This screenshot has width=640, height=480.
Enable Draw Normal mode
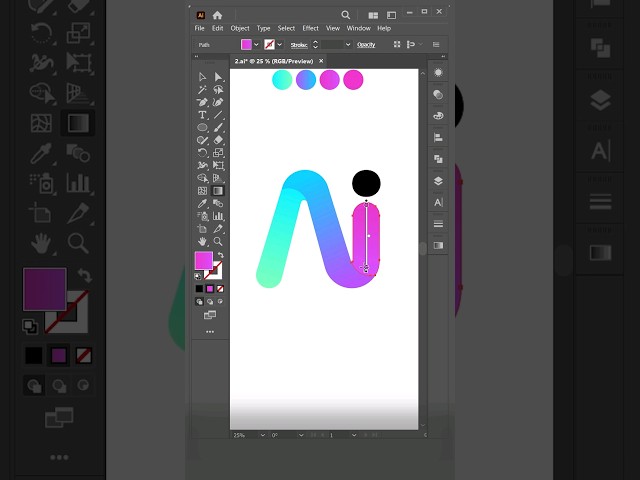tap(199, 302)
